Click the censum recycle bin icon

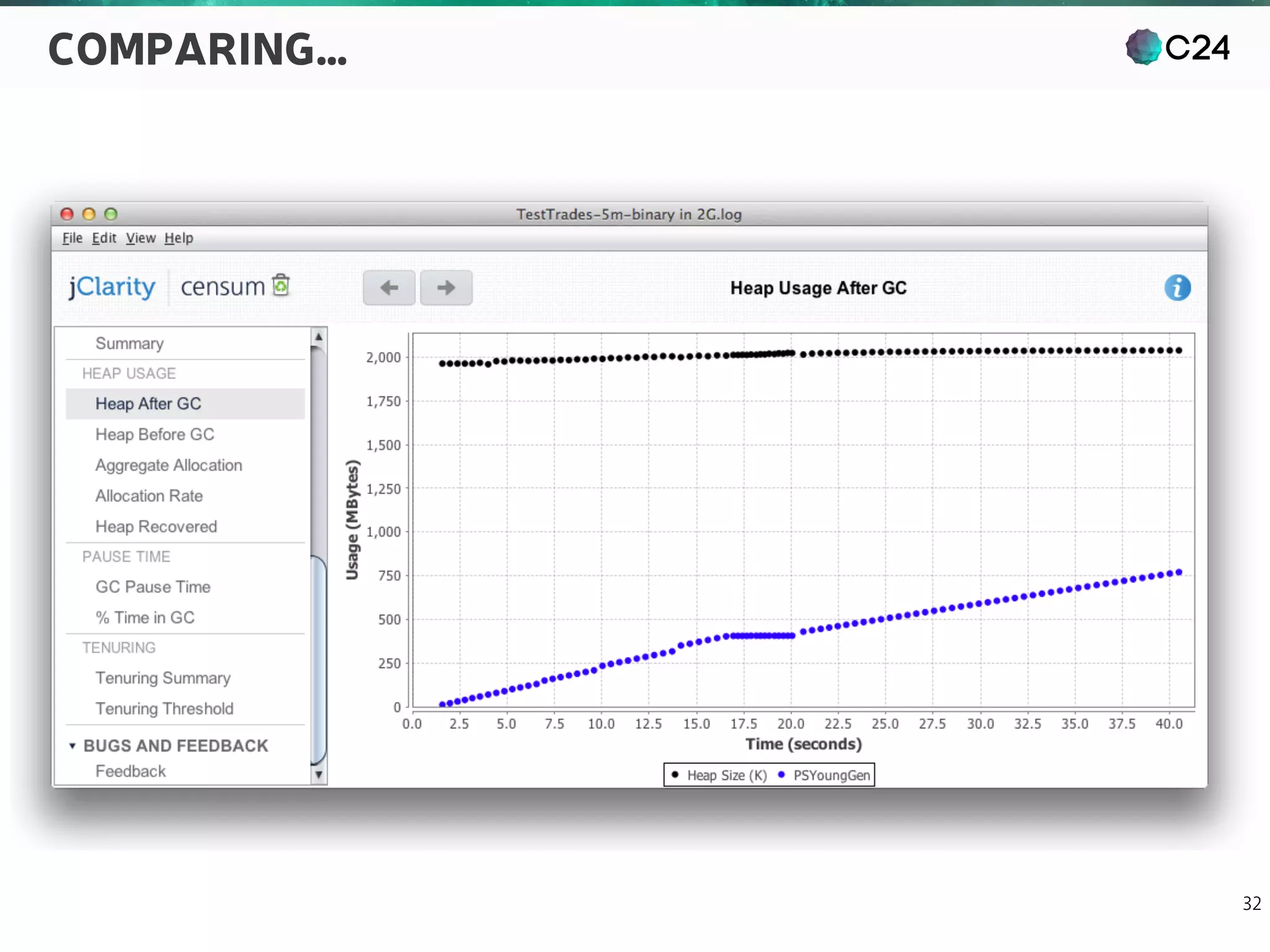281,285
